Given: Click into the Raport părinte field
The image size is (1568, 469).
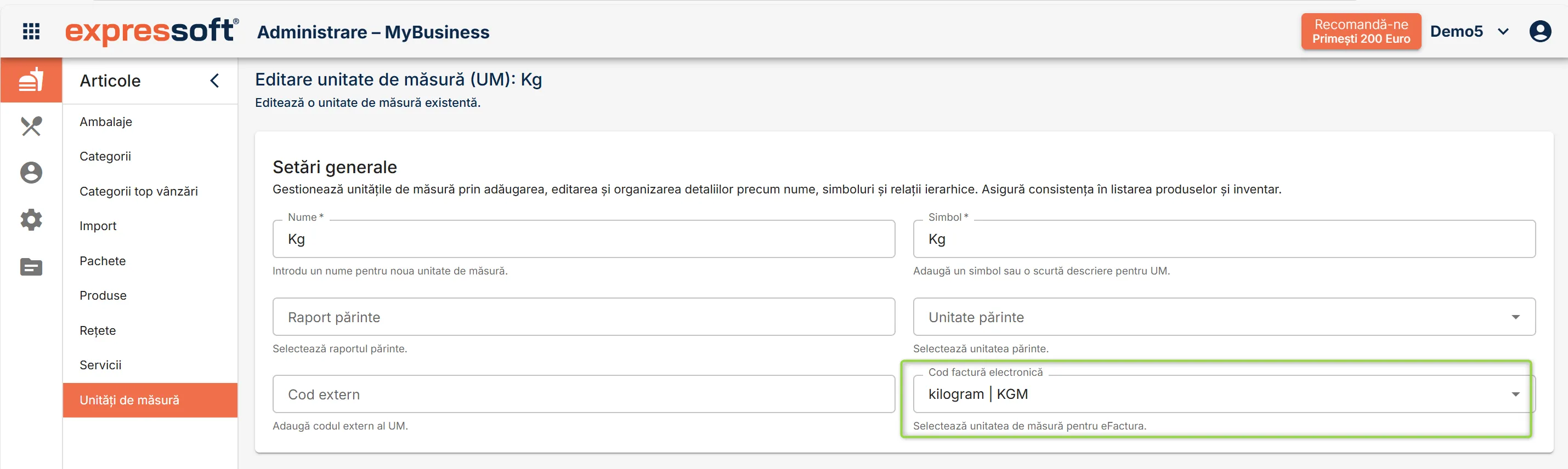Looking at the screenshot, I should tap(584, 317).
